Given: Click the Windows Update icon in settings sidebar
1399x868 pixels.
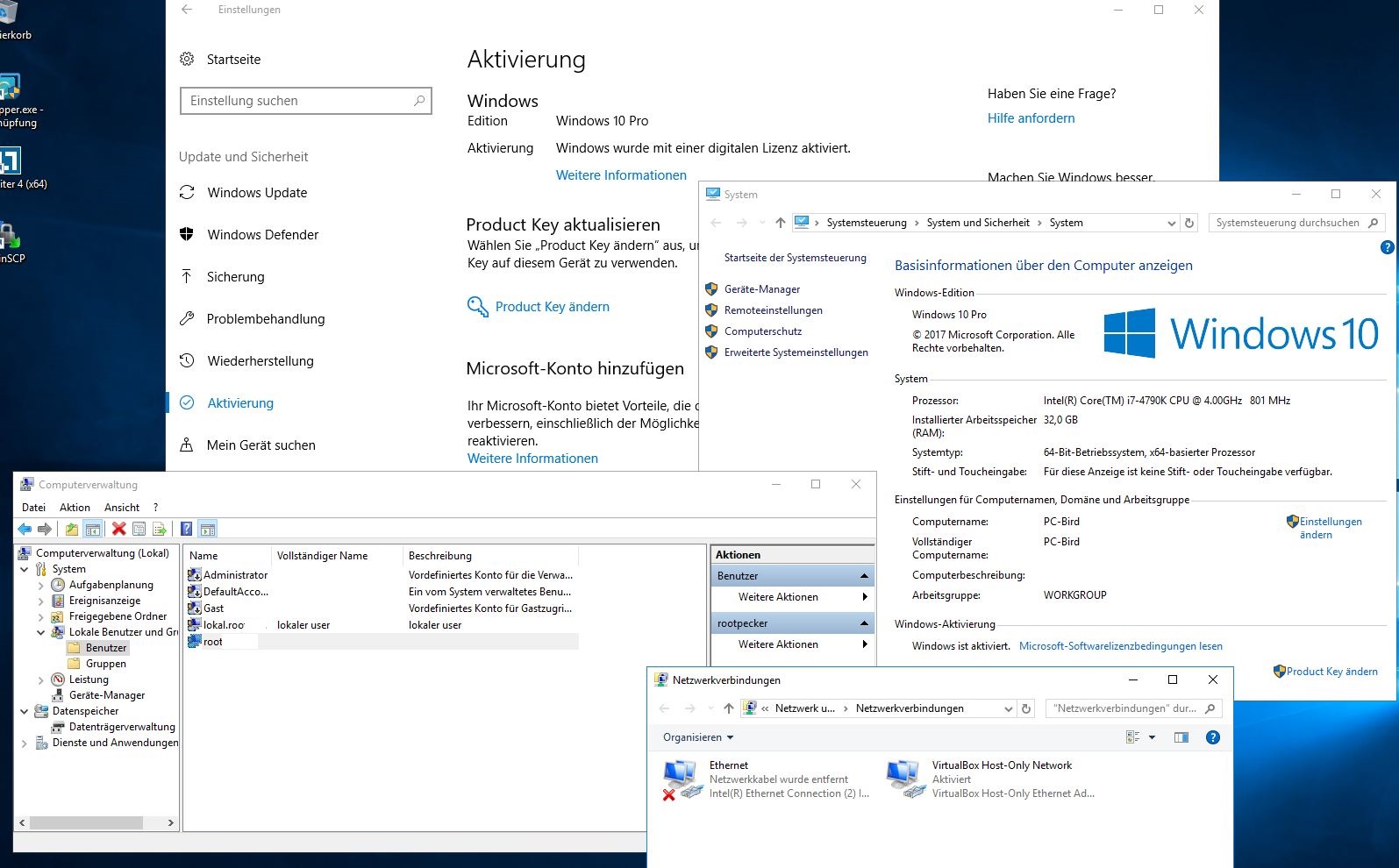Looking at the screenshot, I should click(187, 193).
